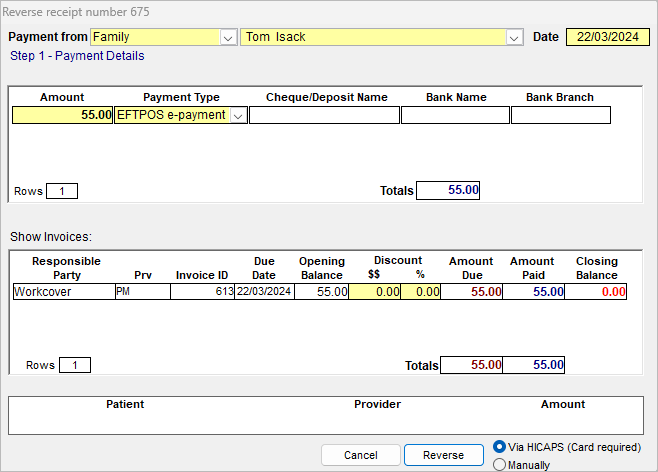658x472 pixels.
Task: Open the EFTPOS e-payment type dropdown
Action: tap(238, 115)
